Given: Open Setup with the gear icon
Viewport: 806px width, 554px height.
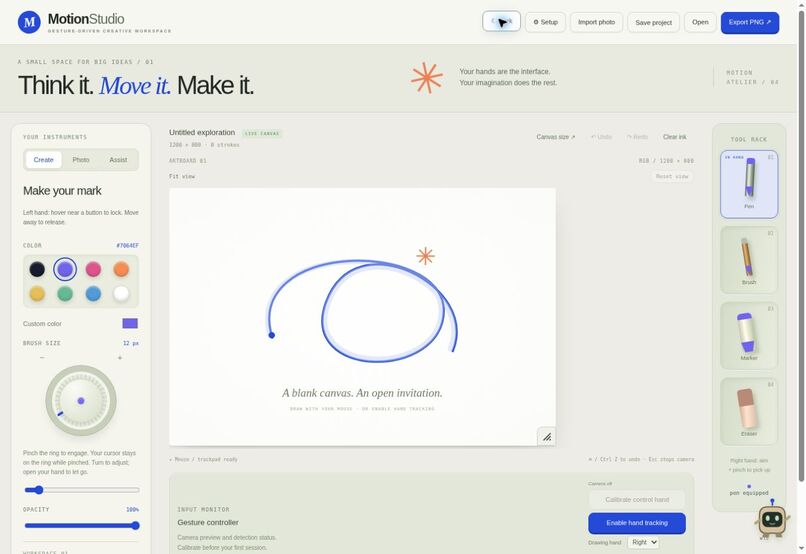Looking at the screenshot, I should [x=545, y=22].
